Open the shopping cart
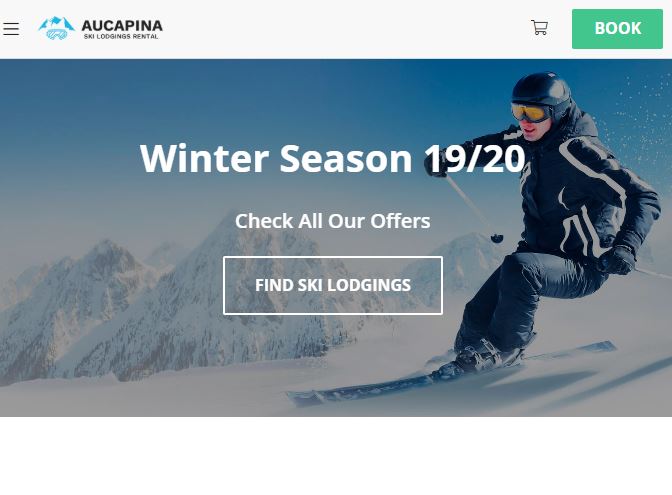 (x=540, y=28)
